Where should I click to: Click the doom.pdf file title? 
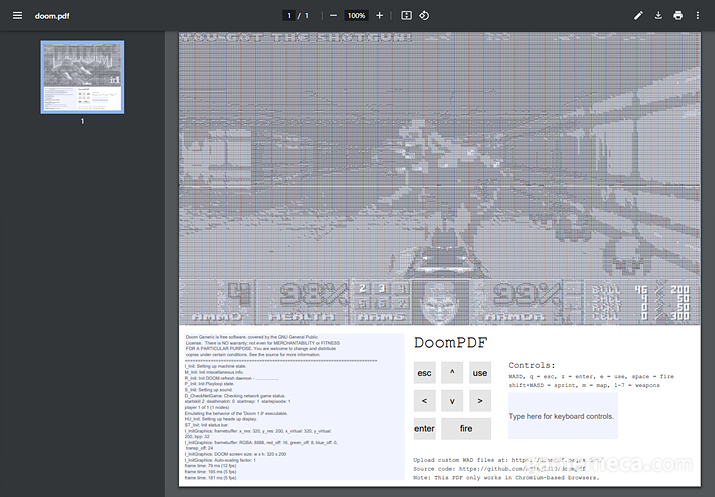[52, 16]
